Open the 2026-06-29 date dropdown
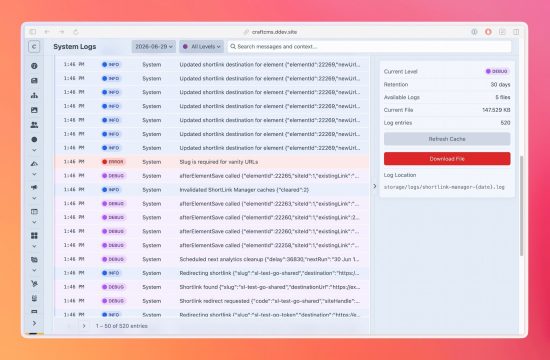The width and height of the screenshot is (550, 360). (154, 46)
